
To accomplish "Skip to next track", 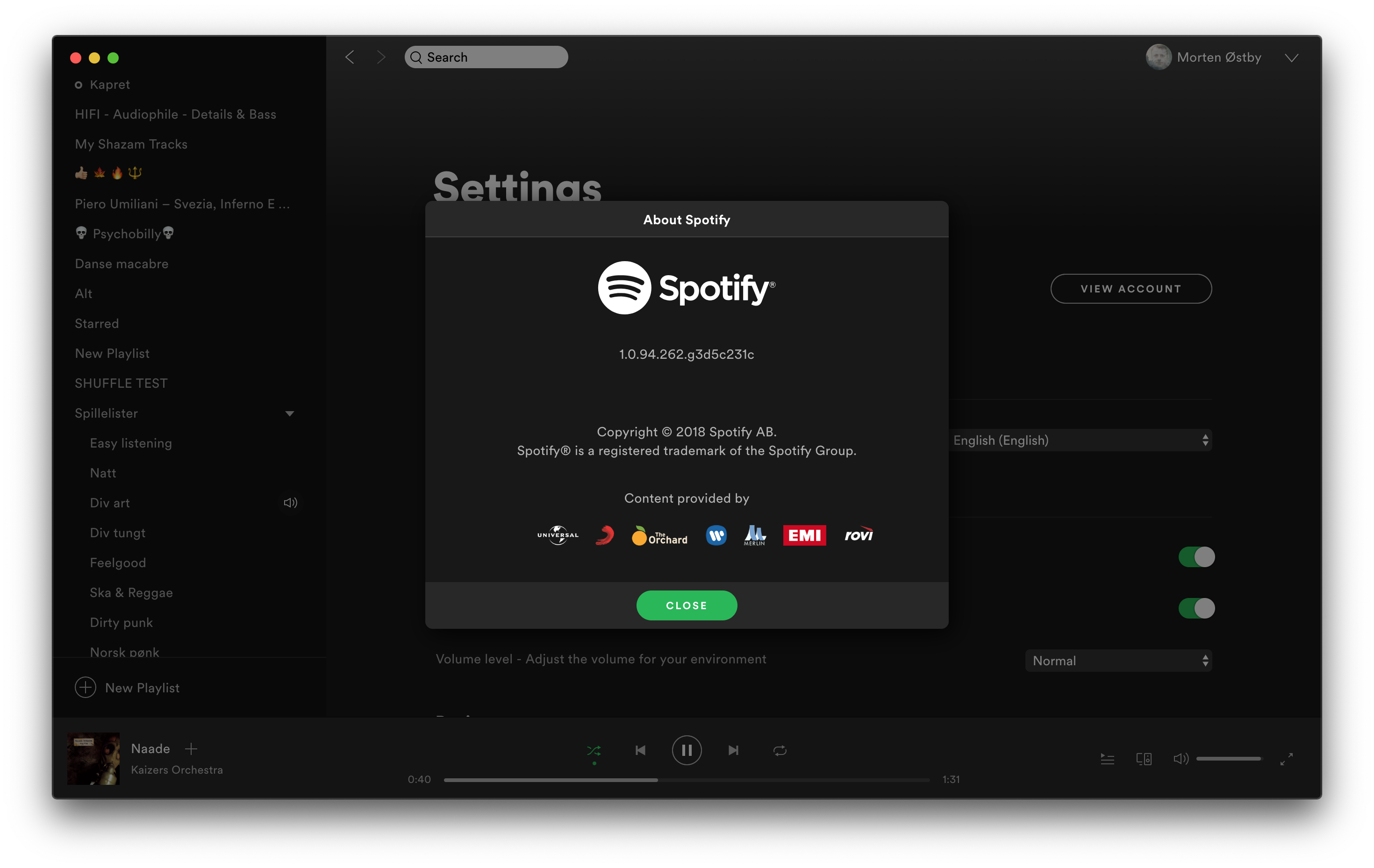I will 733,751.
